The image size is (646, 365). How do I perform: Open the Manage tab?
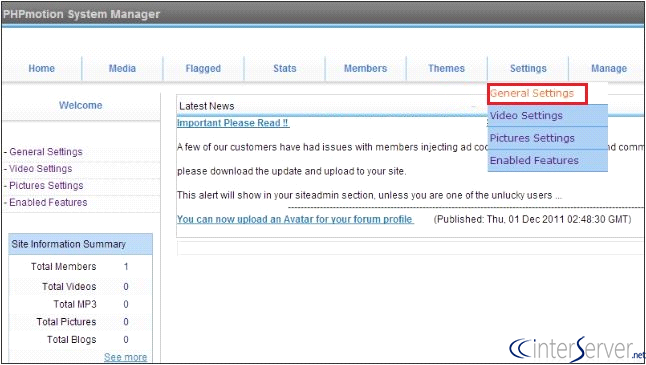pos(609,68)
